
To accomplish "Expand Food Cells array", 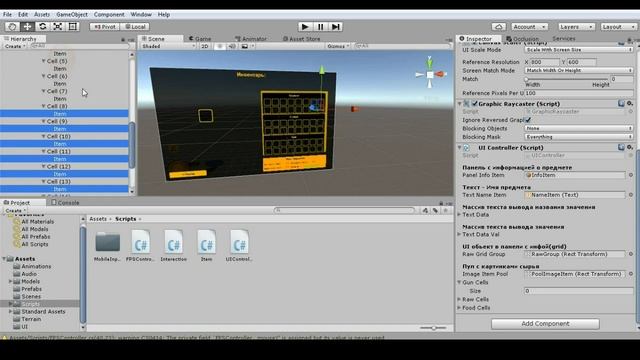I will click(x=459, y=308).
